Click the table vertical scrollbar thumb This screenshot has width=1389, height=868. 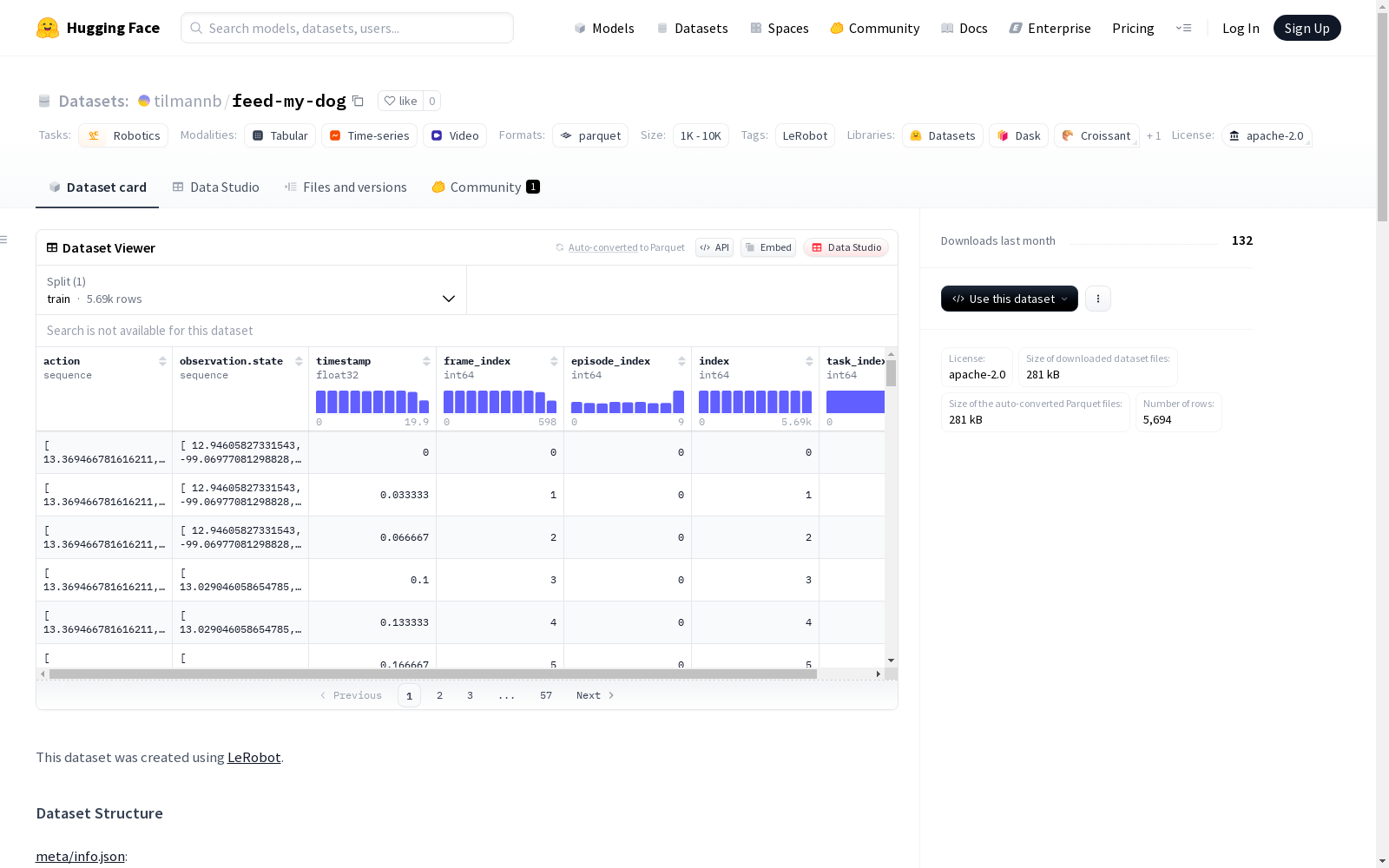(x=891, y=373)
